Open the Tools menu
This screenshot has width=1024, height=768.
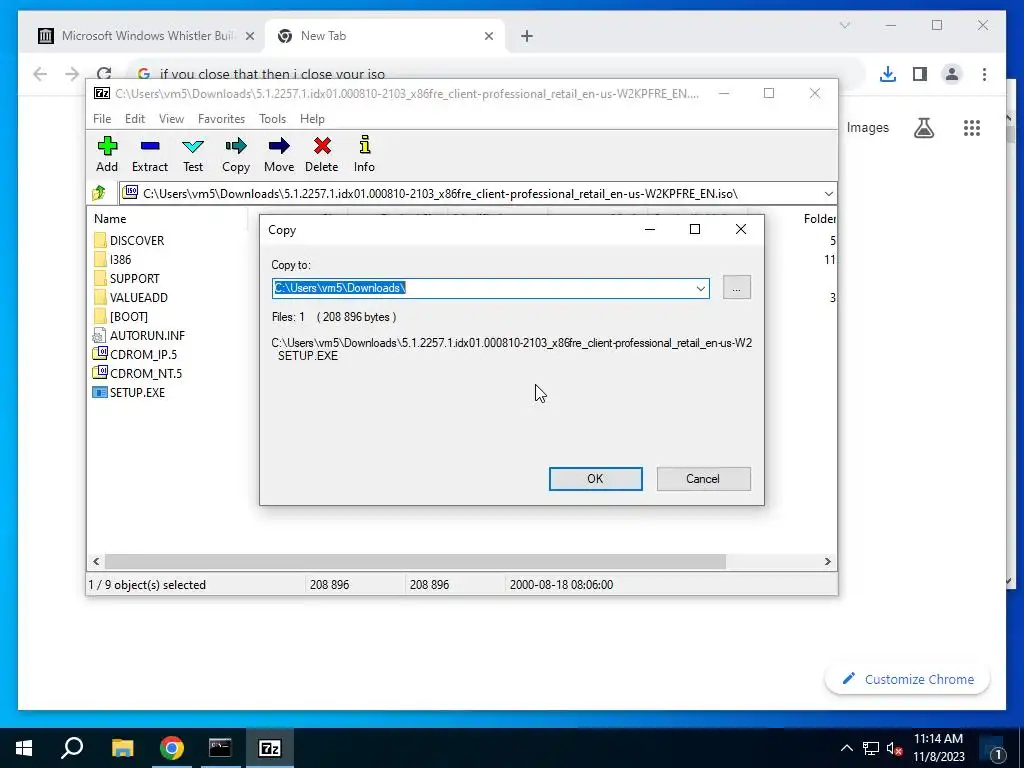pos(272,119)
